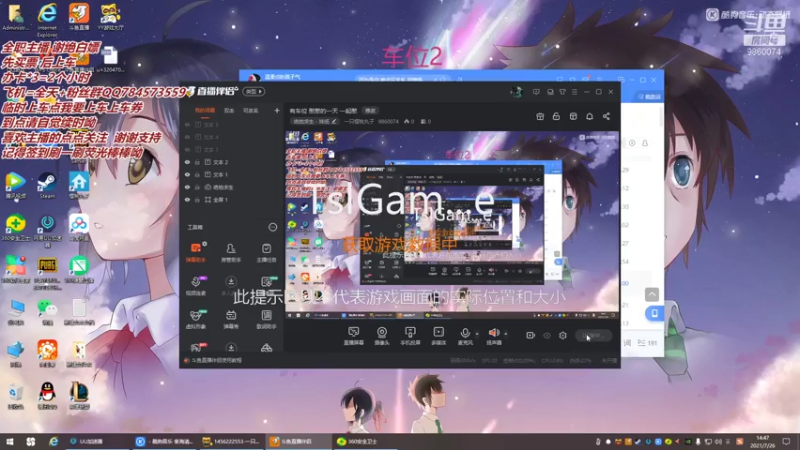
Task: Click the share icon beside room title
Action: [x=607, y=116]
